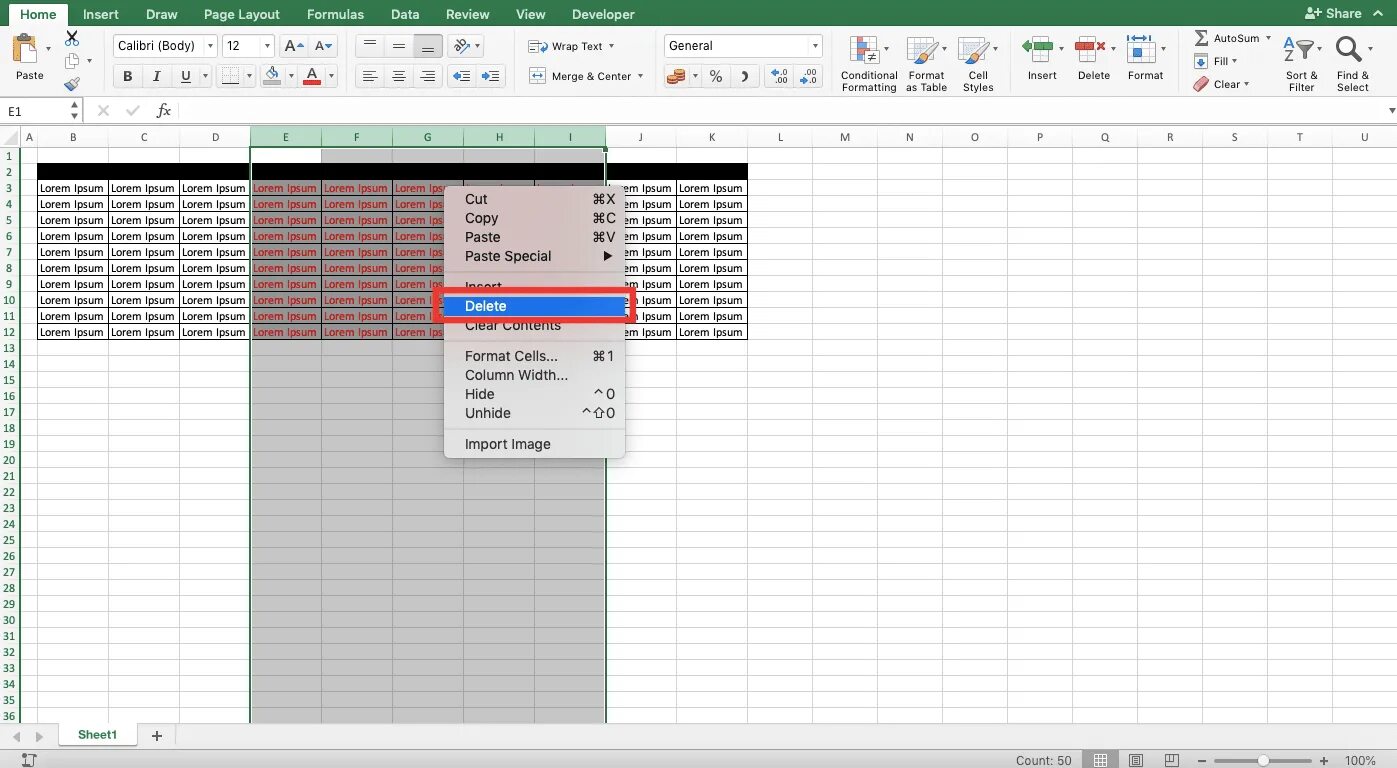This screenshot has width=1397, height=768.
Task: Open Sort & Filter
Action: (x=1302, y=65)
